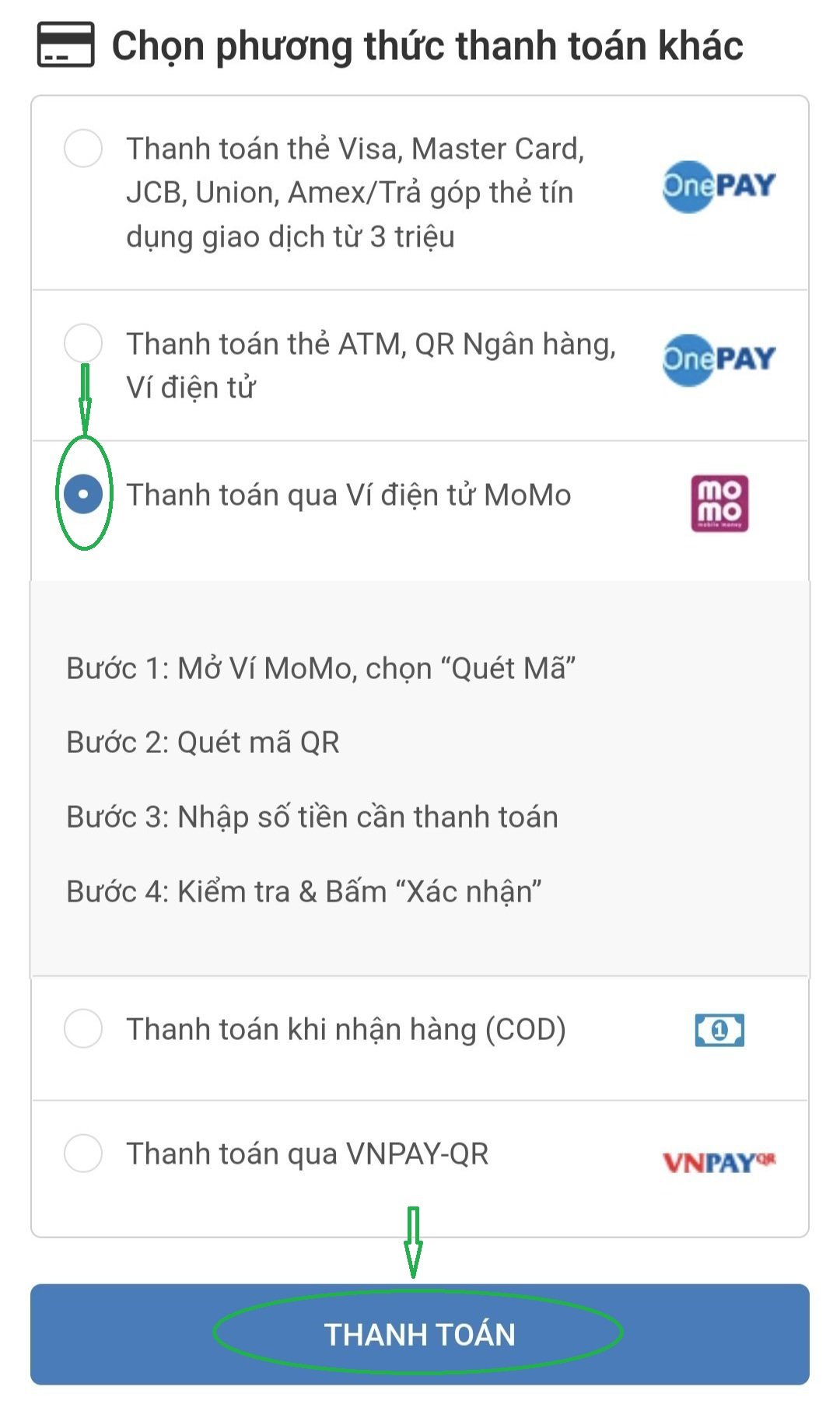
Task: Choose the COD payment radio button
Action: coord(83,1028)
